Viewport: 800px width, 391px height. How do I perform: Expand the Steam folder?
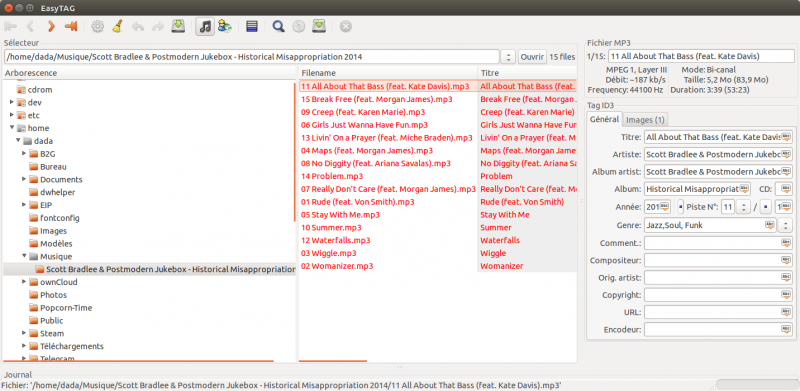click(x=24, y=333)
